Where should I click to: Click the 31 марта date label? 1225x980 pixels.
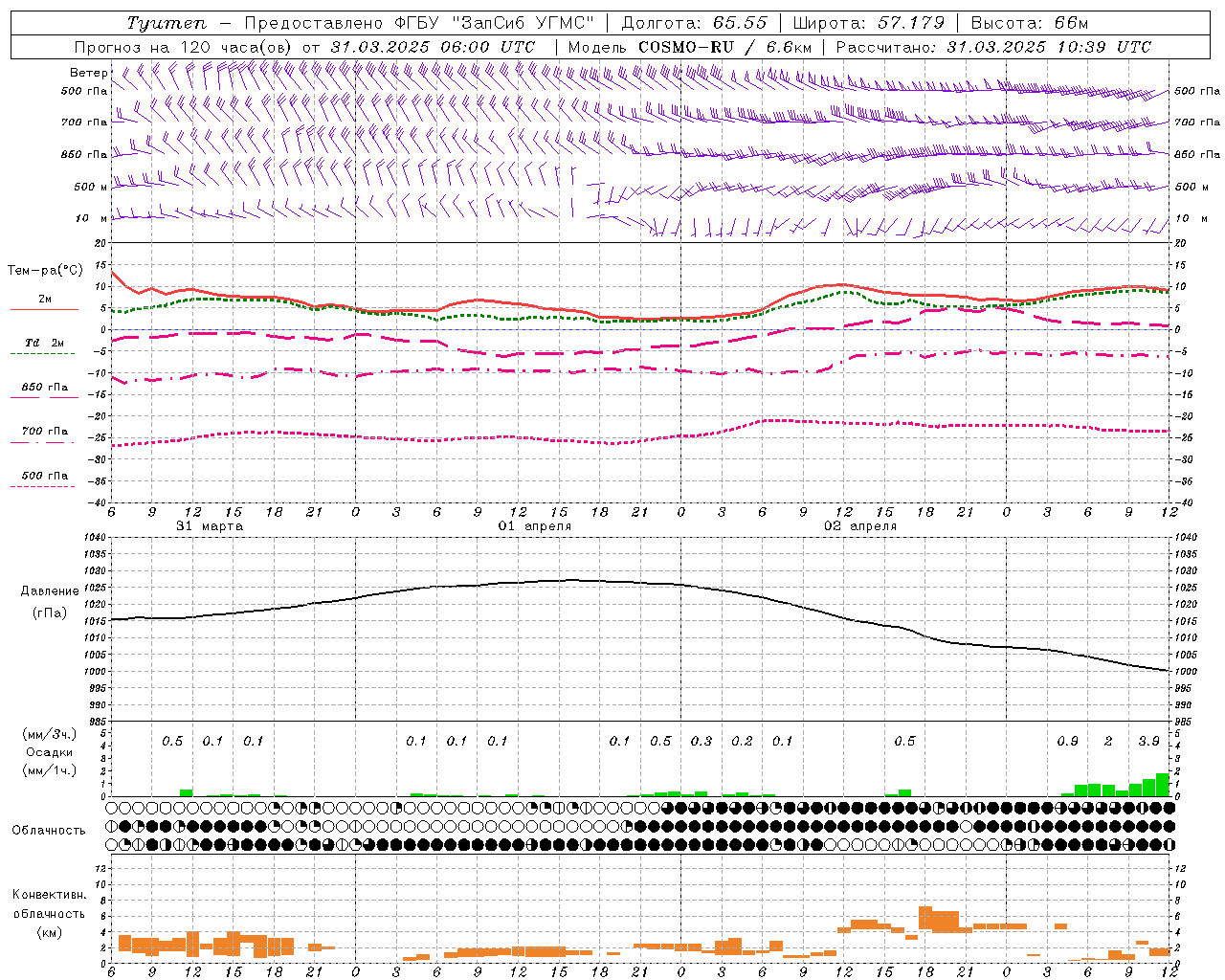coord(210,526)
